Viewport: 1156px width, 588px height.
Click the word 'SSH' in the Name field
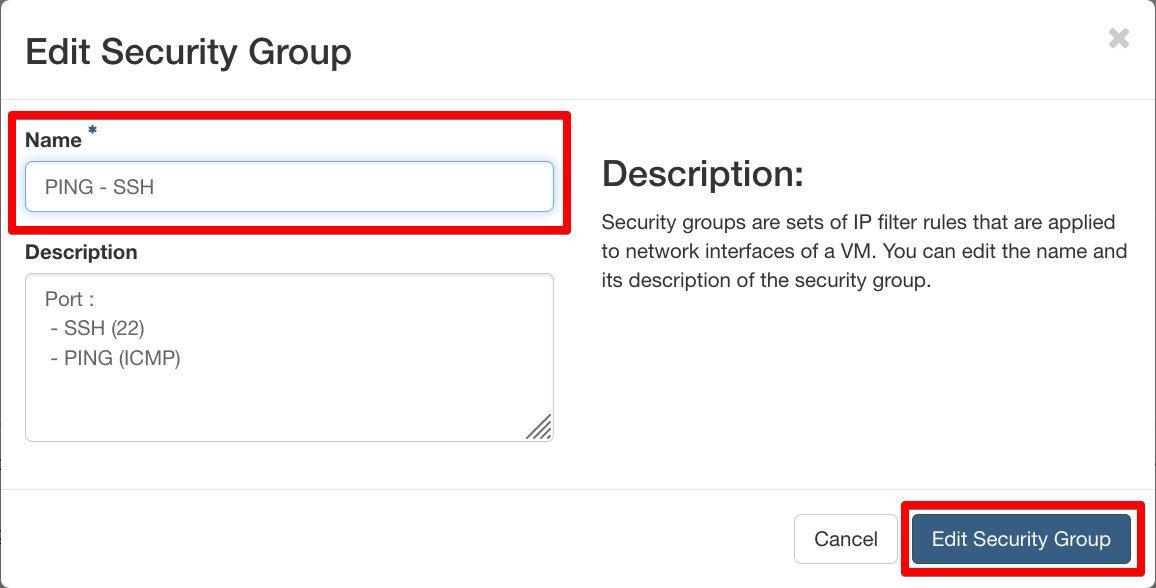(134, 187)
